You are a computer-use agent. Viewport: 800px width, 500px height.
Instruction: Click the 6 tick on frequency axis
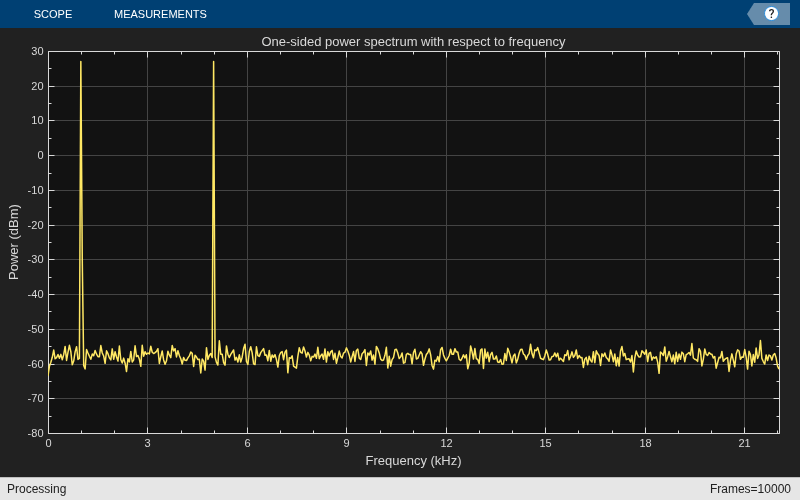pos(247,443)
